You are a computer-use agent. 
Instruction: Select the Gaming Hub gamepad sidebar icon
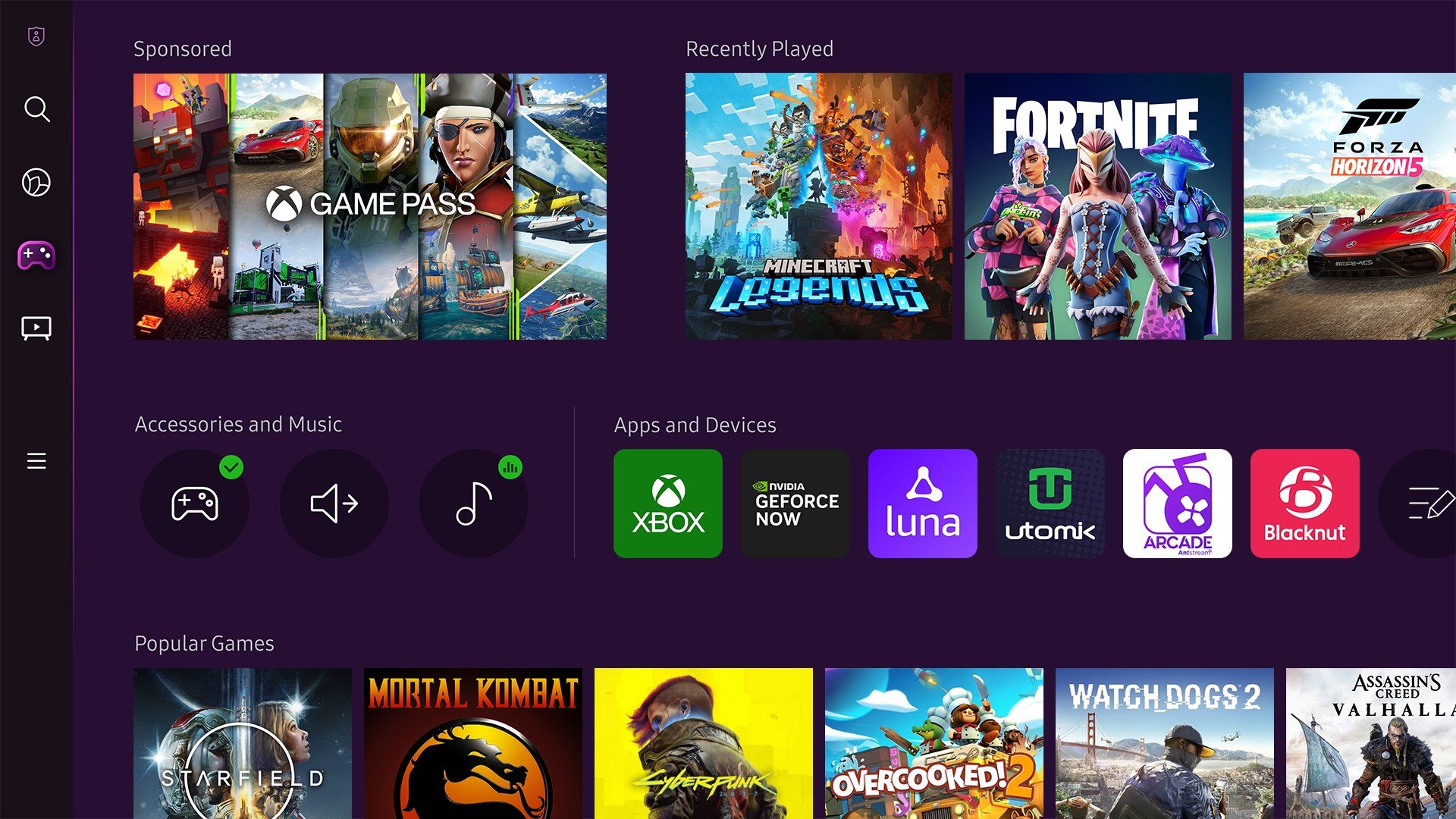[36, 256]
